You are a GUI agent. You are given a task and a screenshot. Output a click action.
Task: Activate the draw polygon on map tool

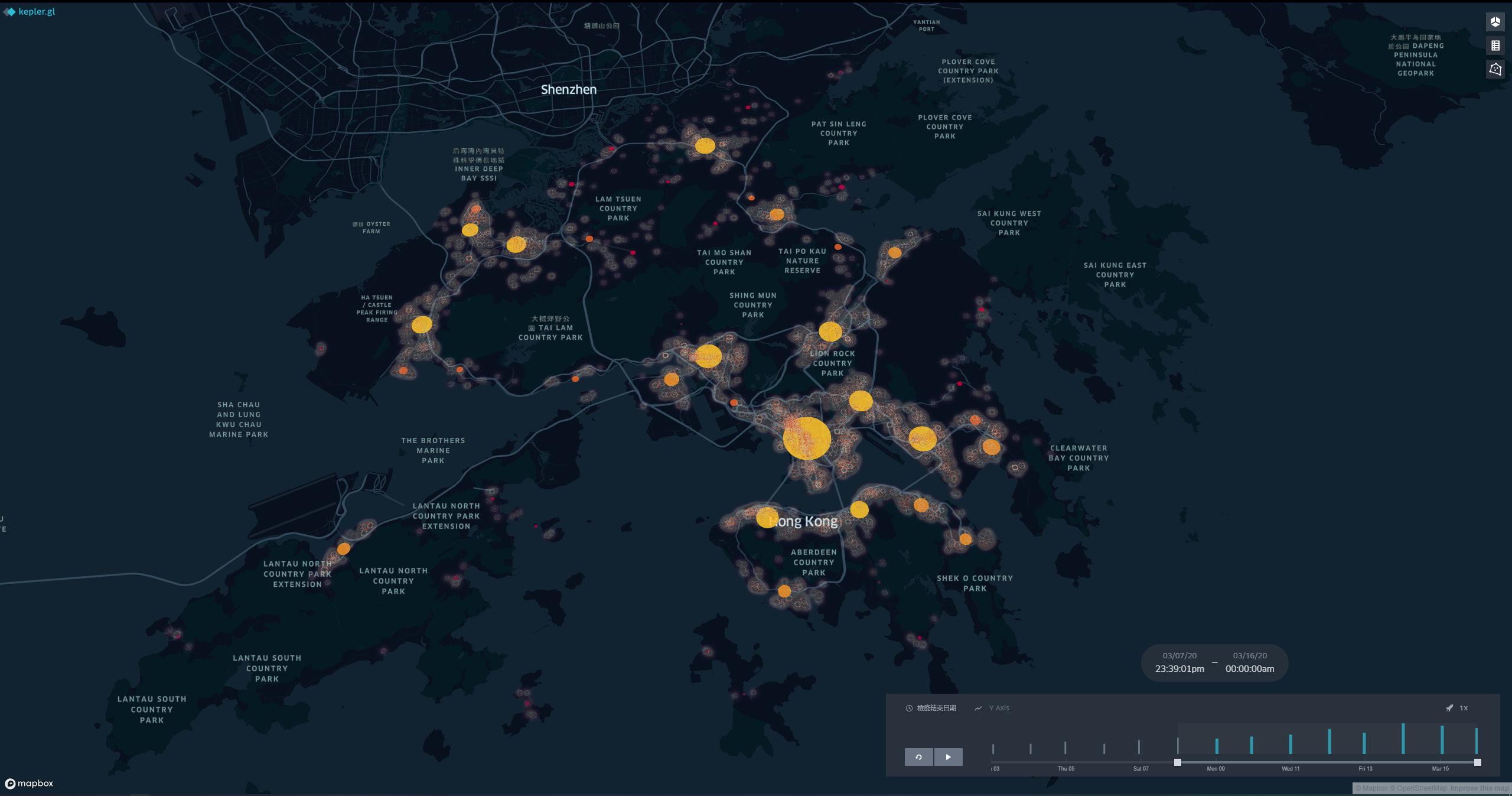pyautogui.click(x=1495, y=69)
